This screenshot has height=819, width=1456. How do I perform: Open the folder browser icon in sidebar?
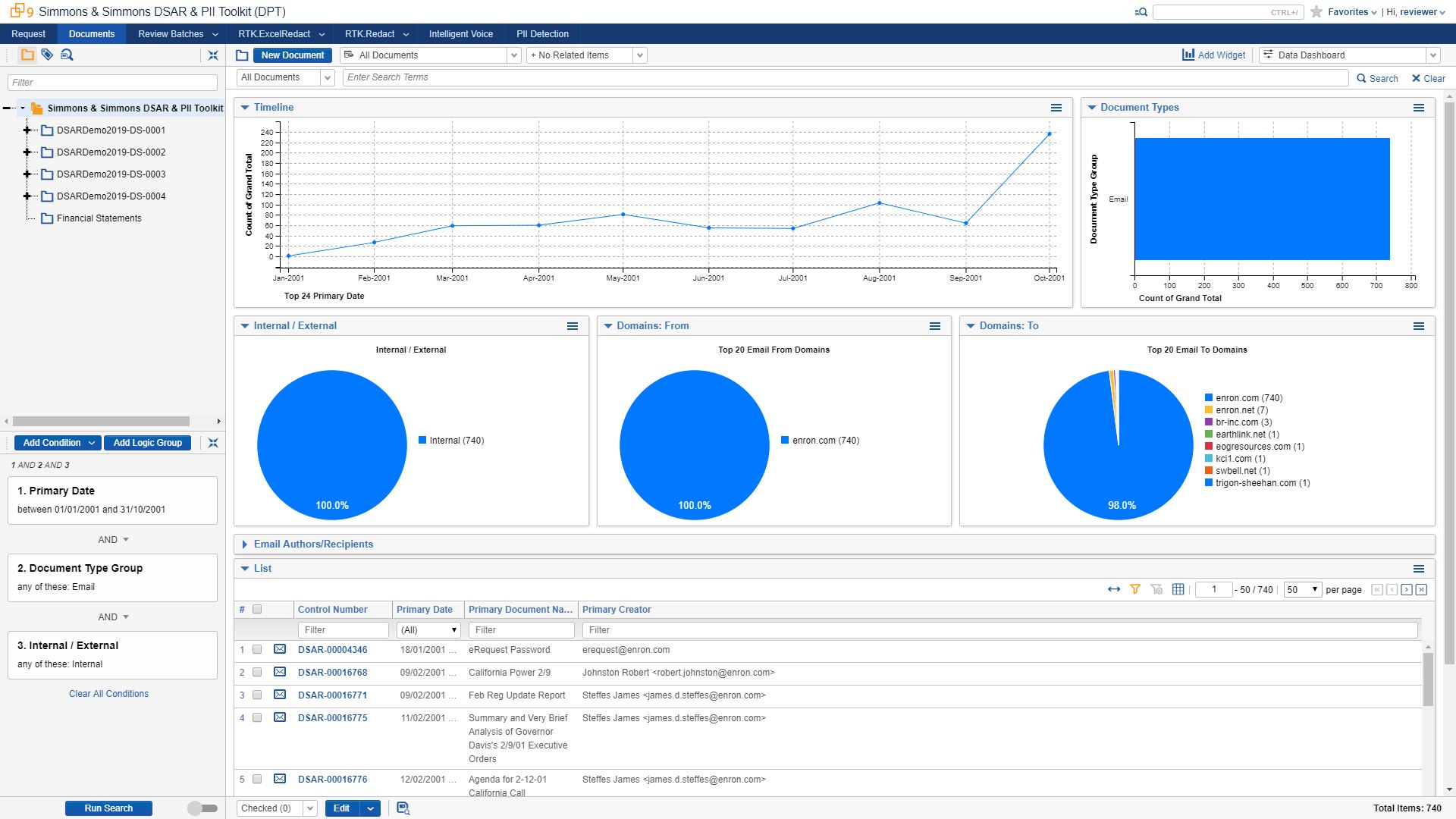(x=27, y=55)
